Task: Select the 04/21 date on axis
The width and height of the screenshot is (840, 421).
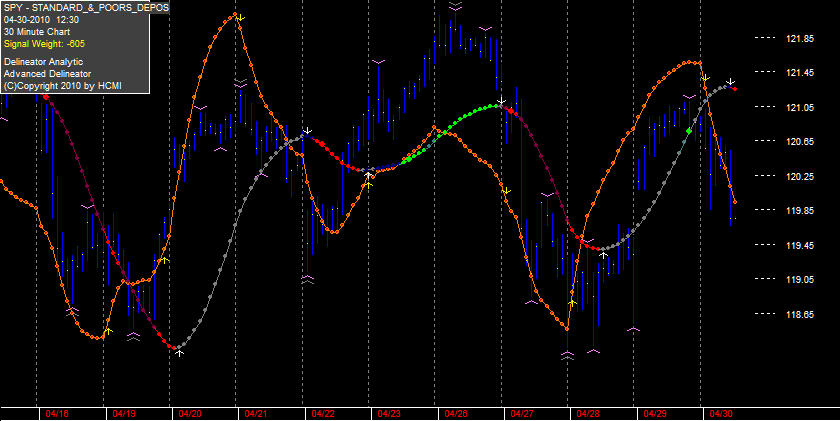Action: tap(256, 414)
